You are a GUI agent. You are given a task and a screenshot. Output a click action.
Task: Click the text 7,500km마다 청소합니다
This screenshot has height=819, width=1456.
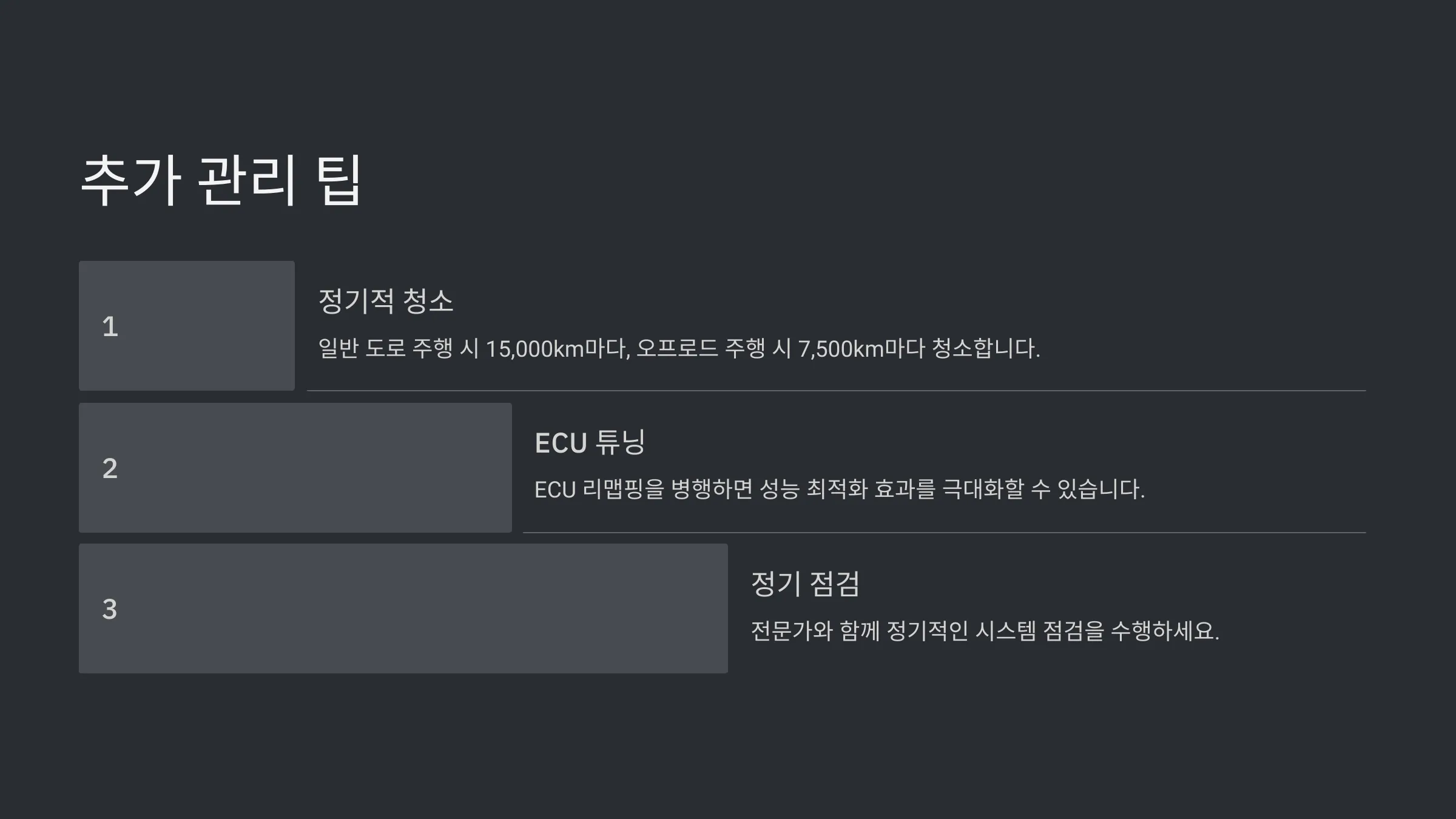919,348
